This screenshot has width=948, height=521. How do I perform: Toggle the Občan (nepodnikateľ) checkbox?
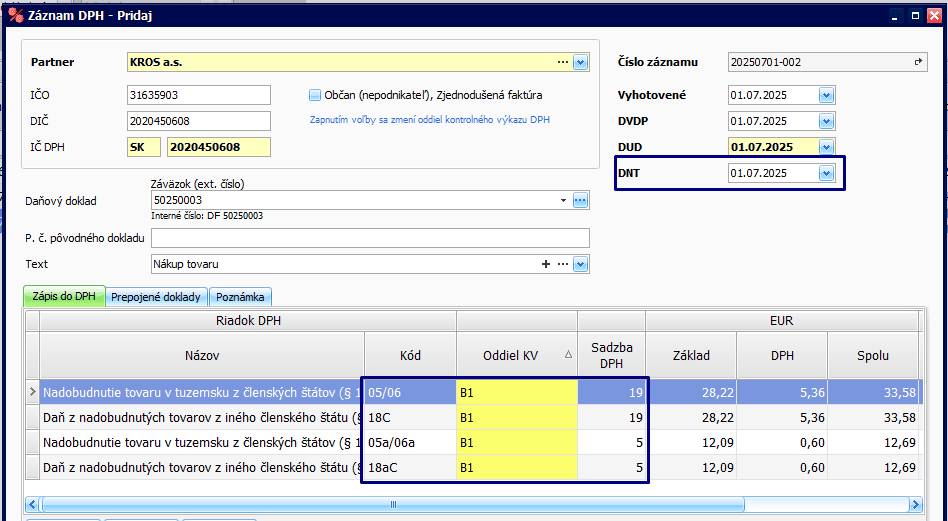315,95
